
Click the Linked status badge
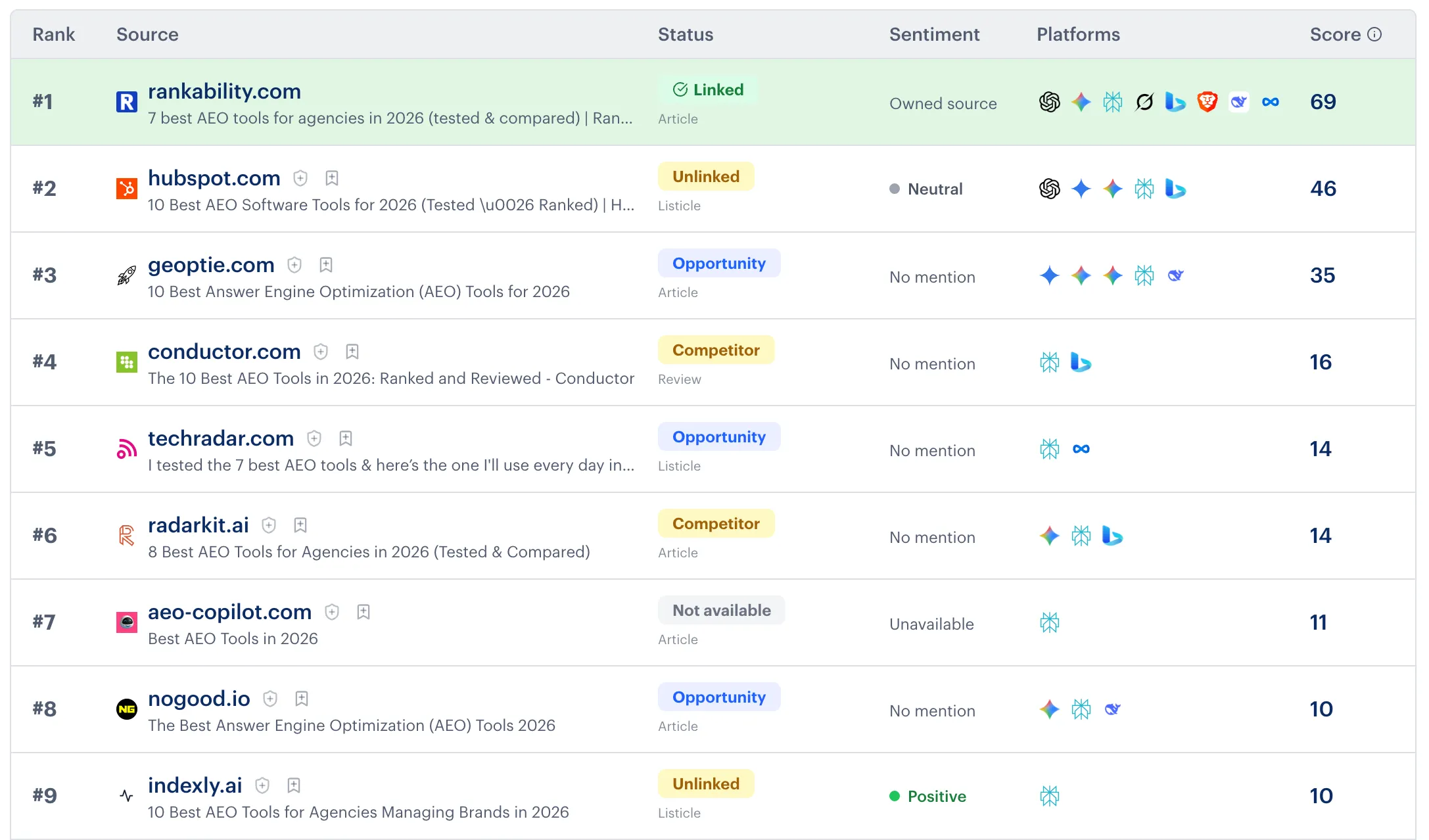[x=708, y=90]
